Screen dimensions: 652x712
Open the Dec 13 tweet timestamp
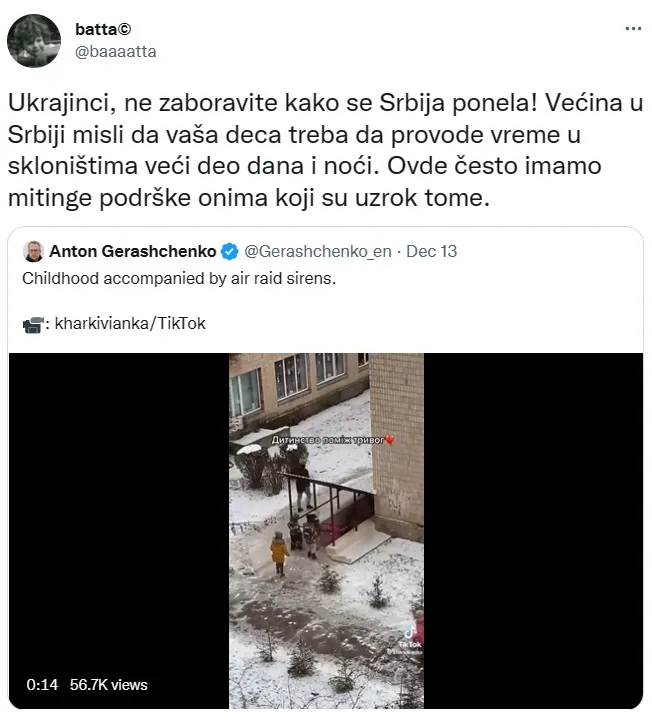(431, 251)
